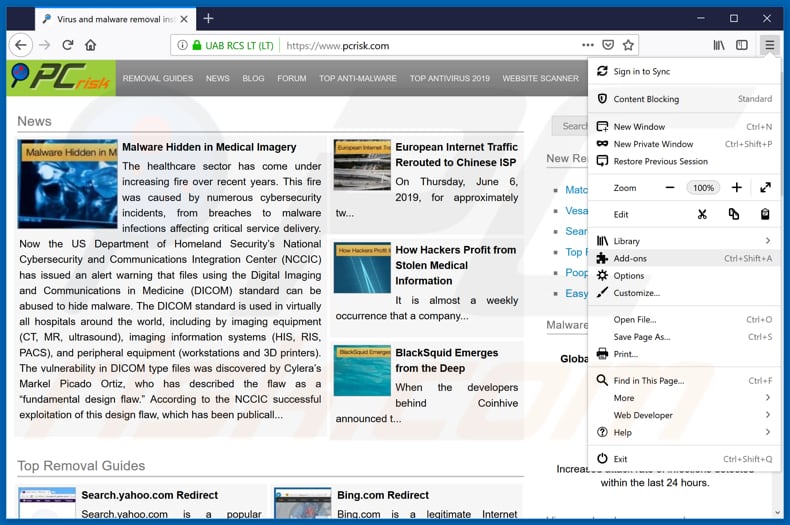This screenshot has width=790, height=525.
Task: Copy selection with the copy icon
Action: tap(734, 214)
